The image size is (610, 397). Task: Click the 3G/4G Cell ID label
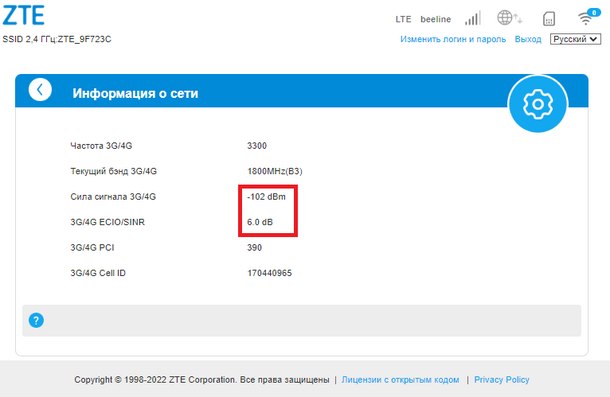[x=98, y=273]
